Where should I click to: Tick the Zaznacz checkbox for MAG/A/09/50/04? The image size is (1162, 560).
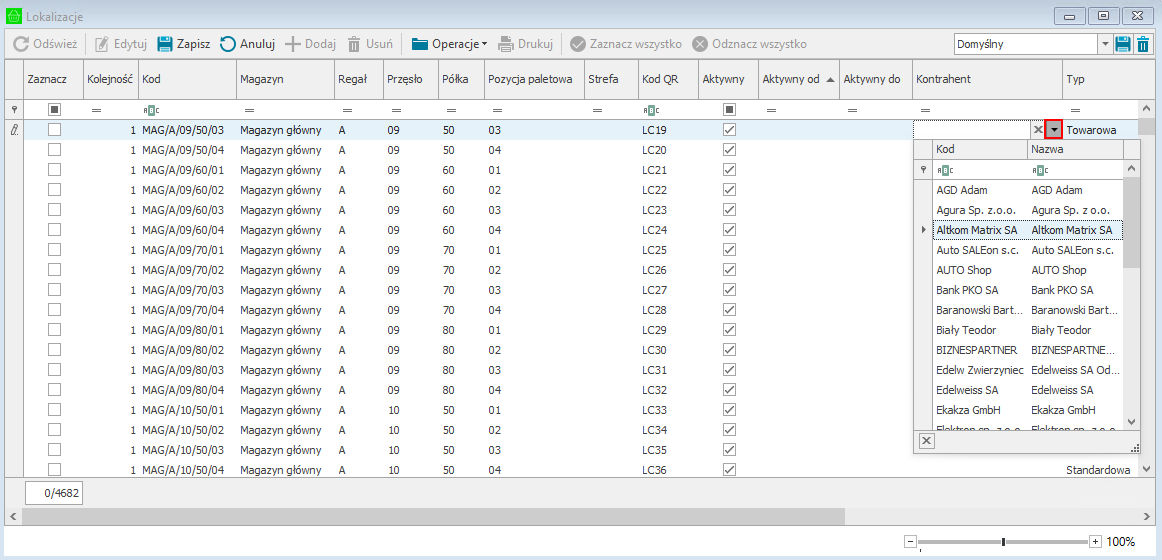coord(55,150)
